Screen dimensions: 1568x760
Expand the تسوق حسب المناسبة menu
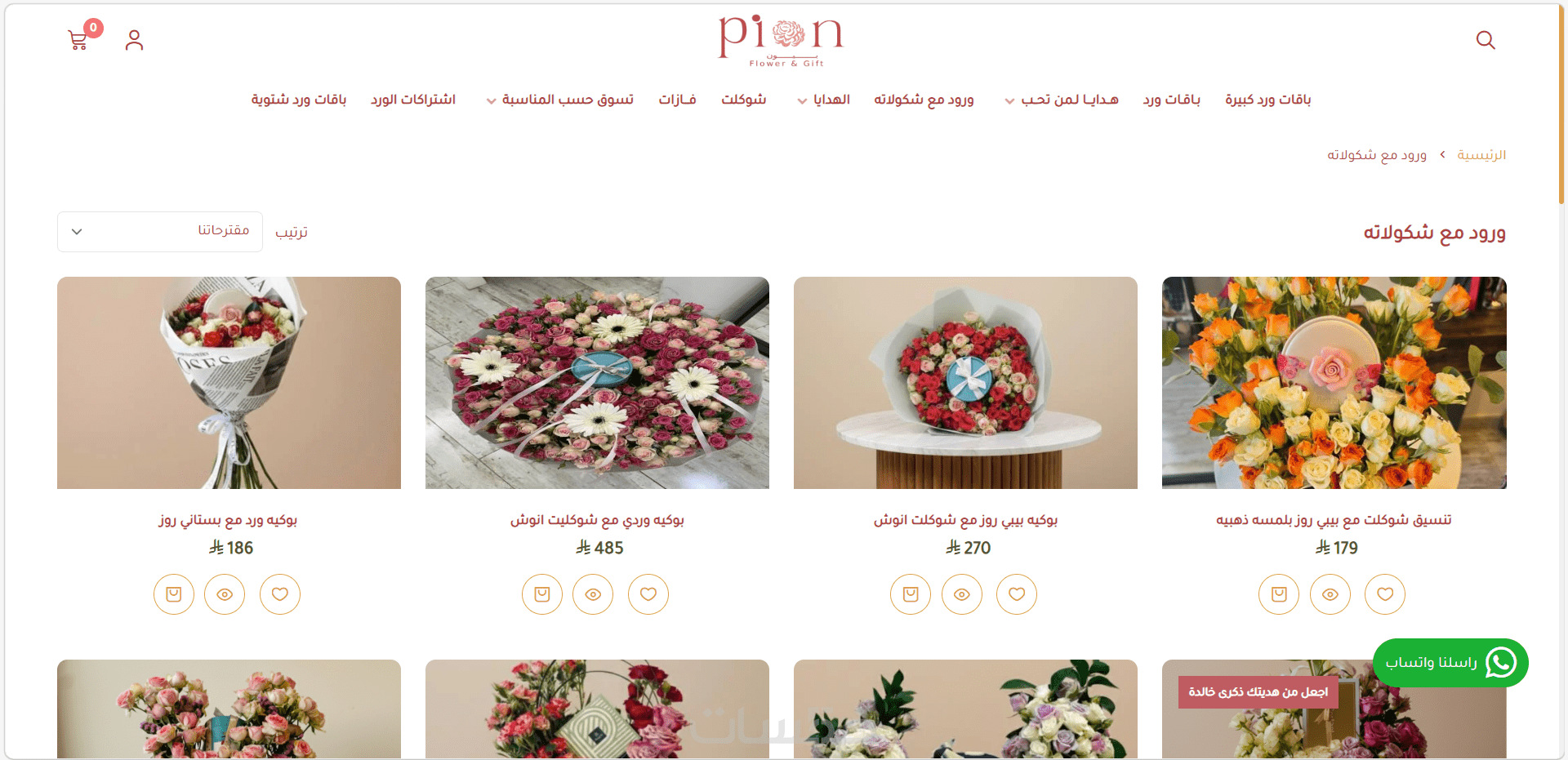click(x=560, y=100)
